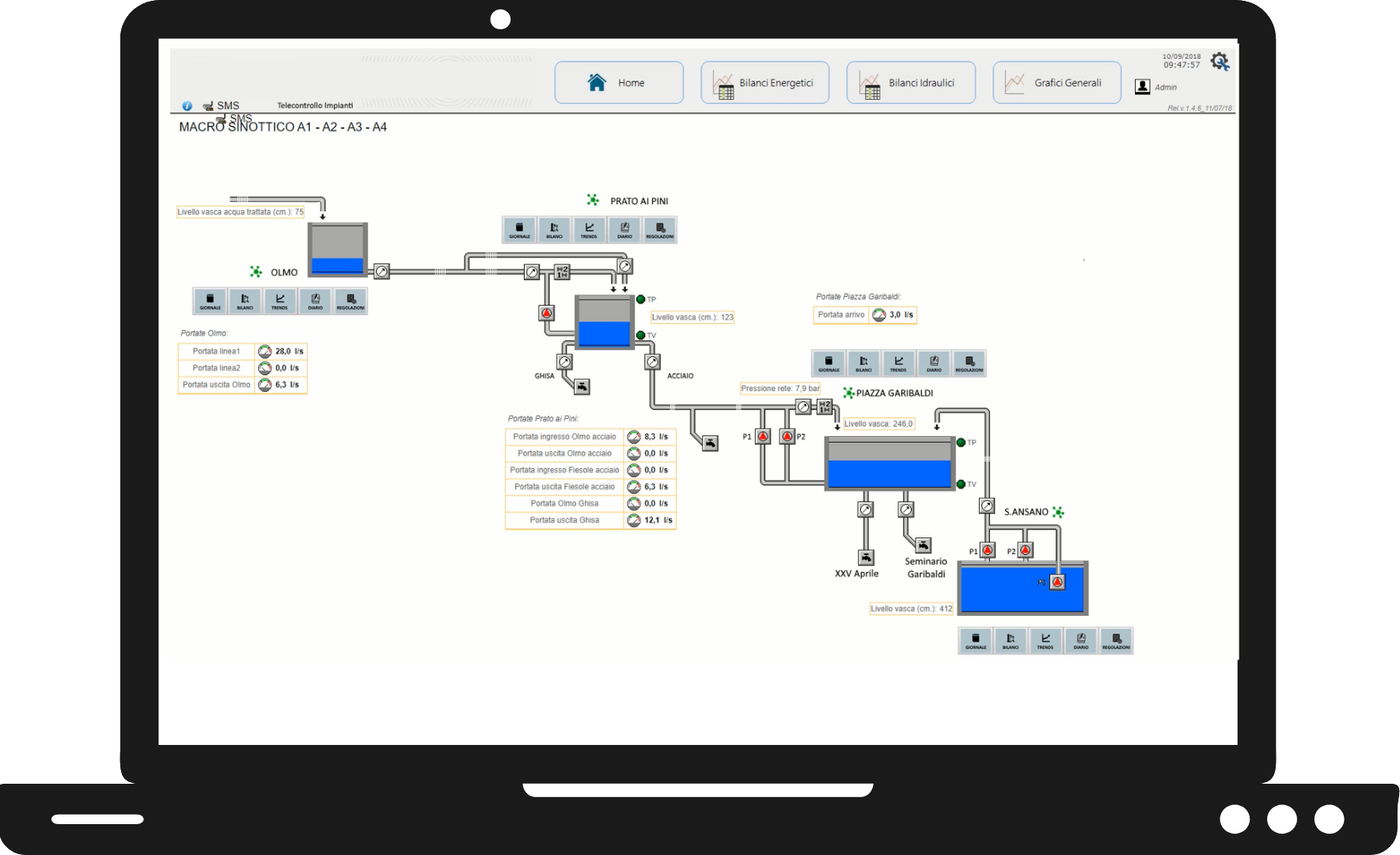Click green status icon beside S.ANSANO

pos(1058,512)
